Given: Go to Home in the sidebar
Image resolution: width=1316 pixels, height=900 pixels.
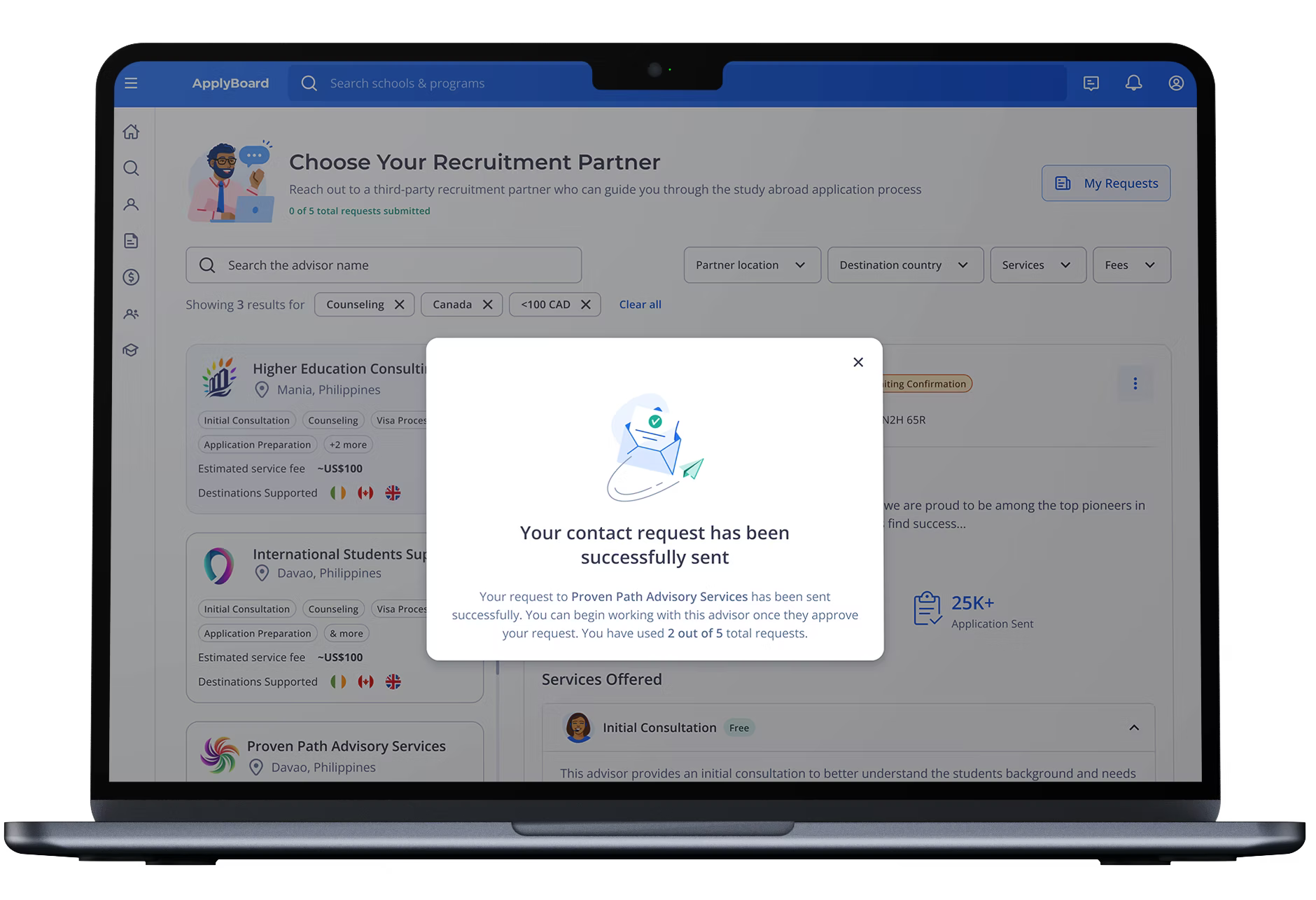Looking at the screenshot, I should tap(131, 132).
